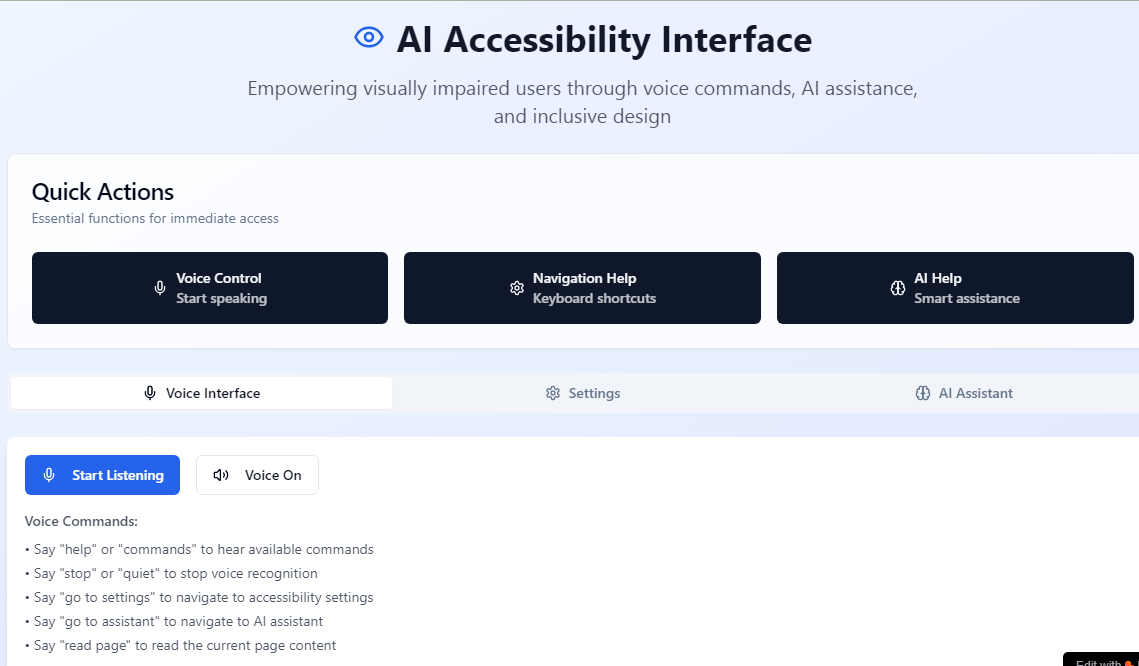Click the microphone icon in Voice Control
Image resolution: width=1139 pixels, height=666 pixels.
point(160,288)
